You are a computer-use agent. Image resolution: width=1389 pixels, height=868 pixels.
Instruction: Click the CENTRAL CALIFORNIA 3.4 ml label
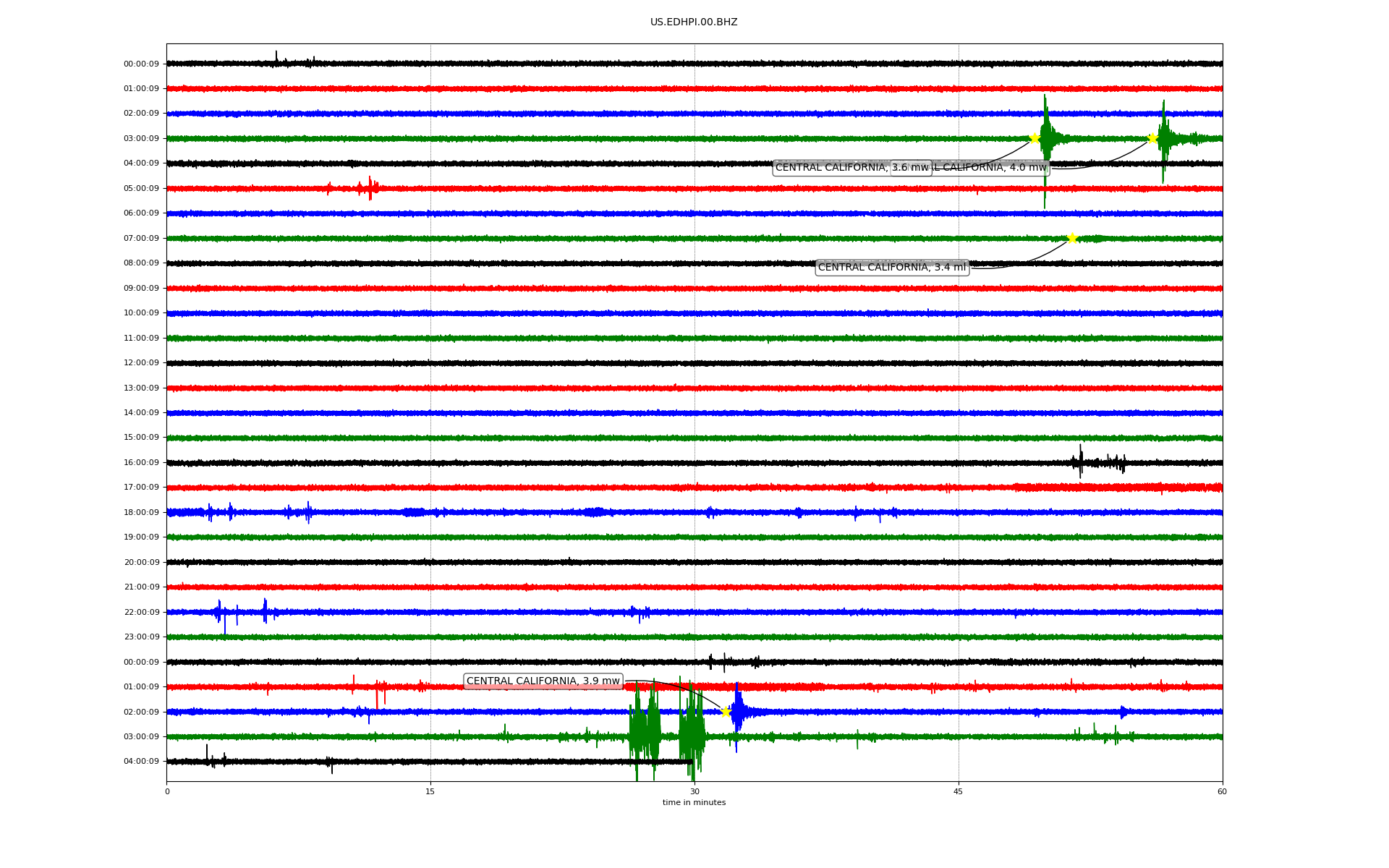tap(891, 268)
